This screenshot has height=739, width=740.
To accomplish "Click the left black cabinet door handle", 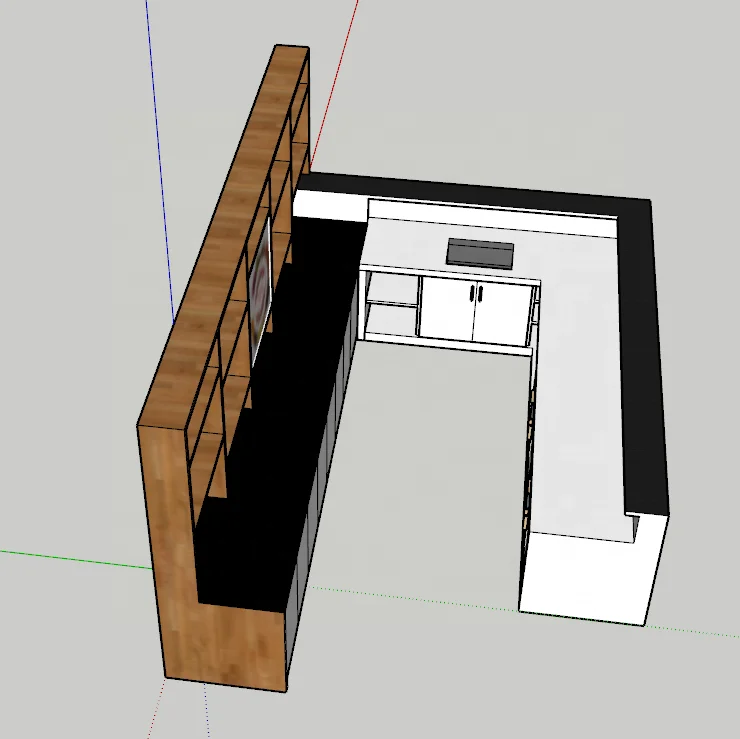I will click(471, 293).
